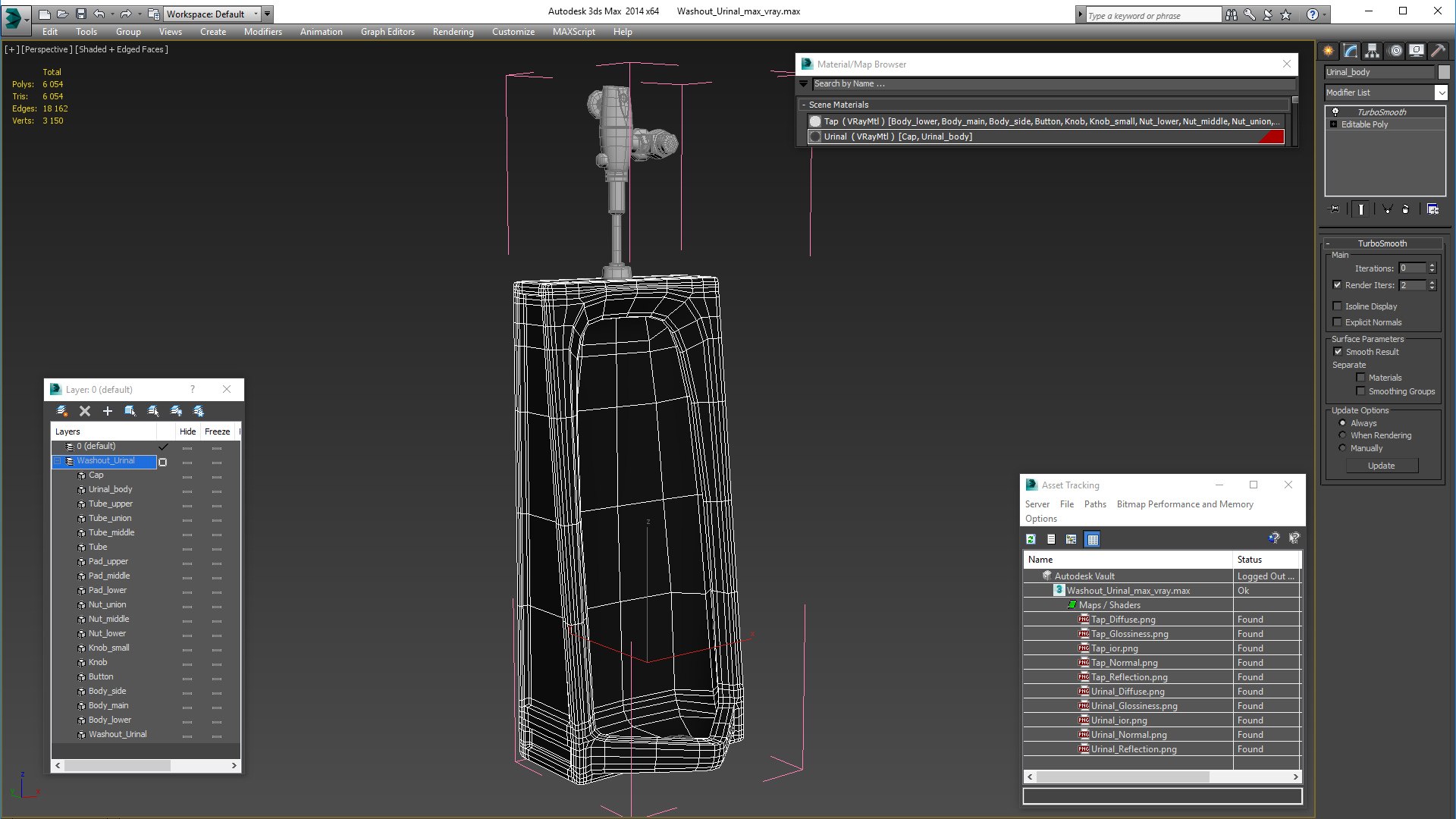Open Material/Map Browser options arrow
The image size is (1456, 819).
(x=804, y=83)
